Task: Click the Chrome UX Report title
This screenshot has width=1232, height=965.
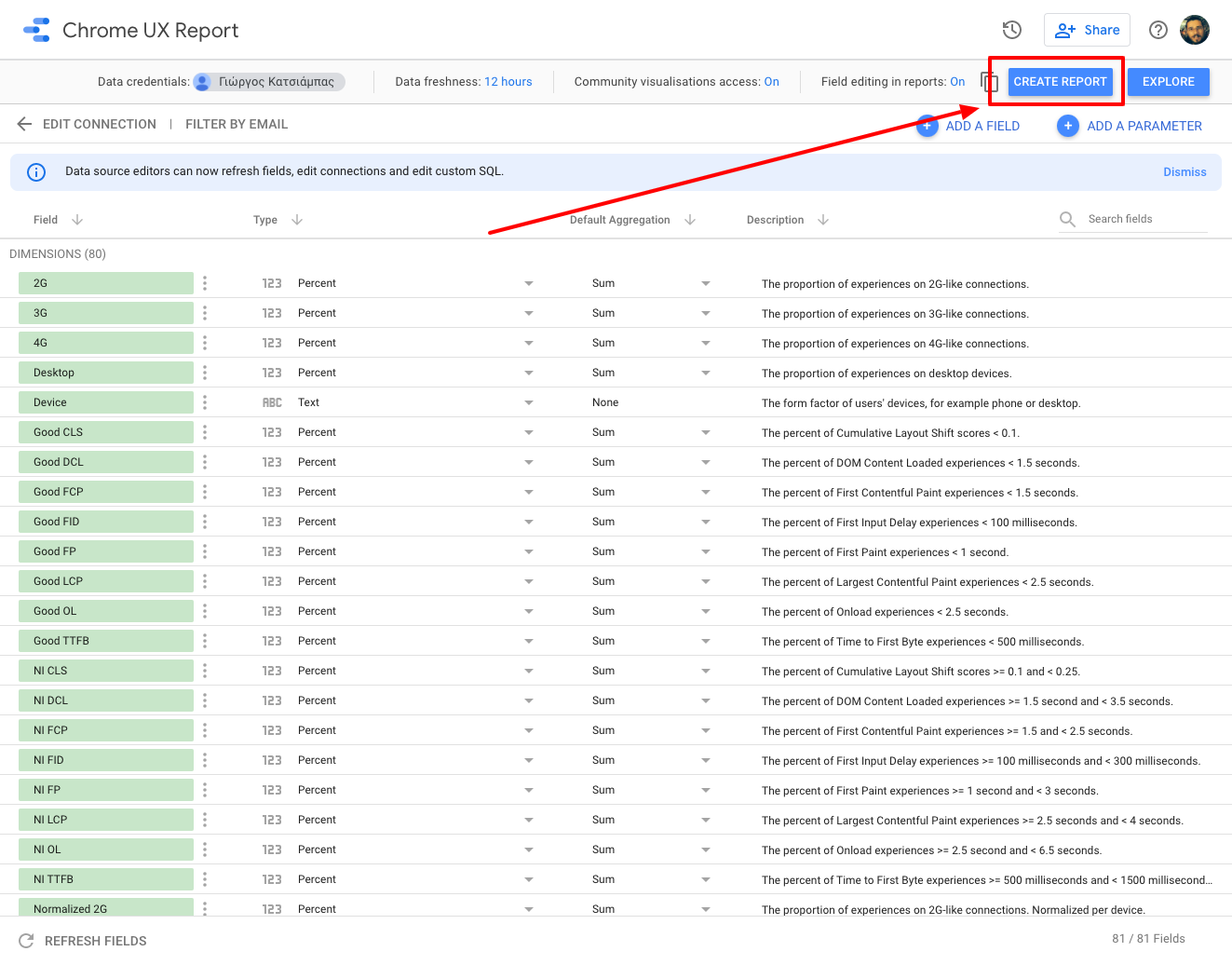Action: [151, 30]
